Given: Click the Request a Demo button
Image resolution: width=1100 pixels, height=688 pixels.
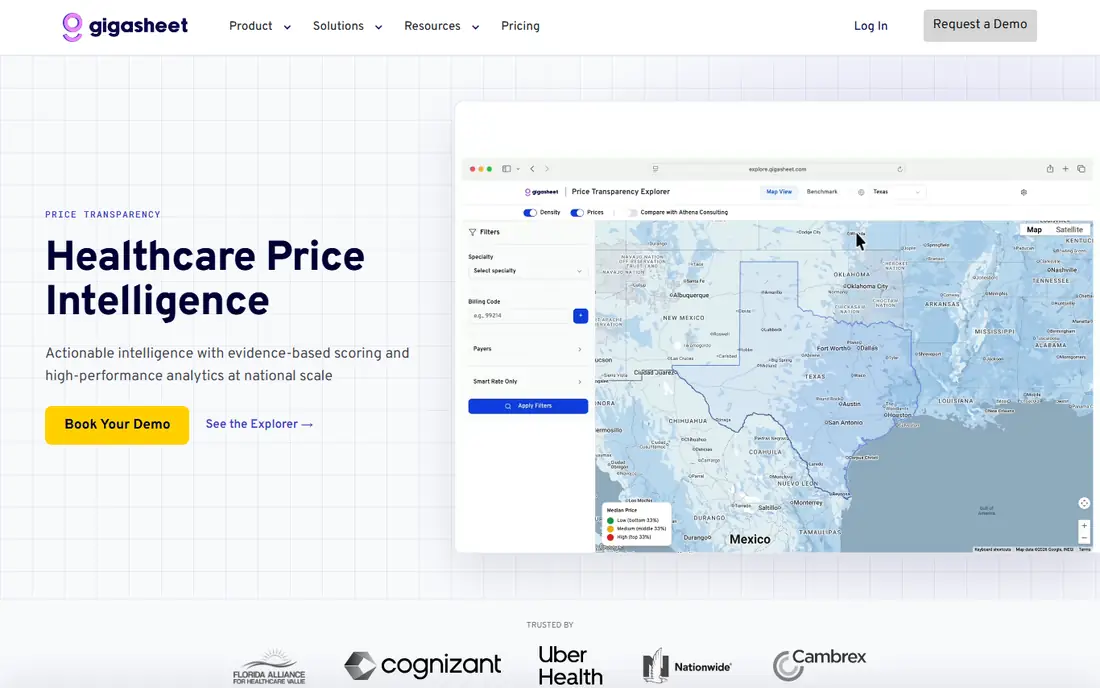Looking at the screenshot, I should 980,25.
